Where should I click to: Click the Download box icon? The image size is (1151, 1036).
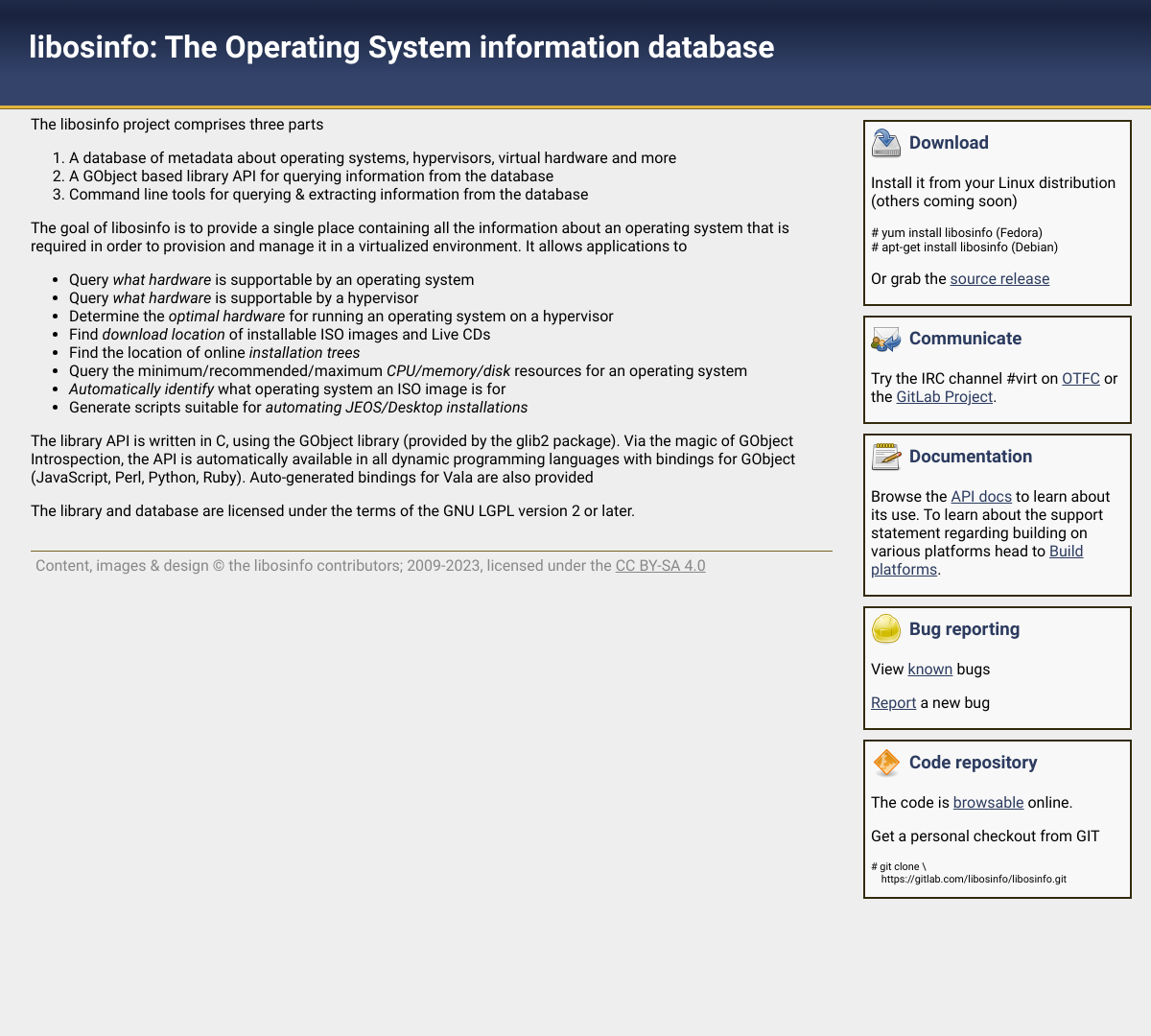886,143
